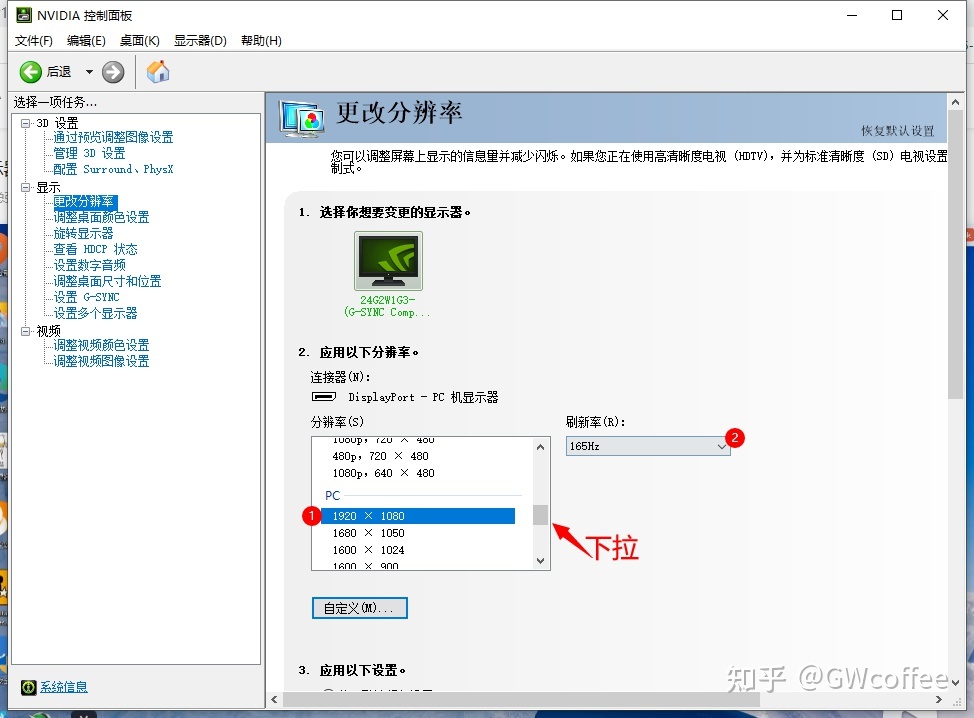Click the DisplayPort connector icon
This screenshot has width=974, height=718.
click(x=324, y=397)
